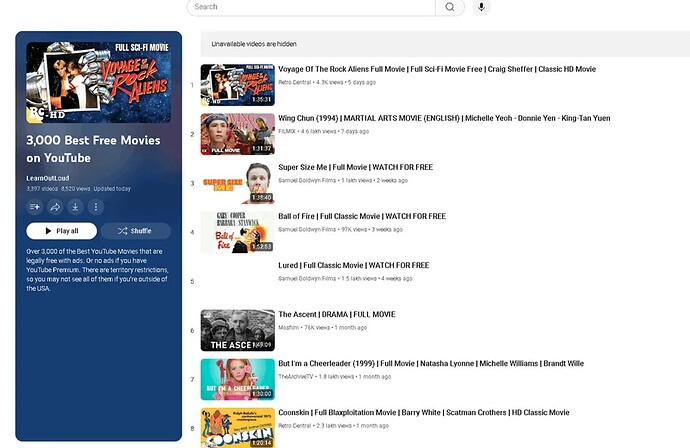Image resolution: width=690 pixels, height=448 pixels.
Task: Open Voyage Of The Rock Aliens title
Action: pos(437,69)
